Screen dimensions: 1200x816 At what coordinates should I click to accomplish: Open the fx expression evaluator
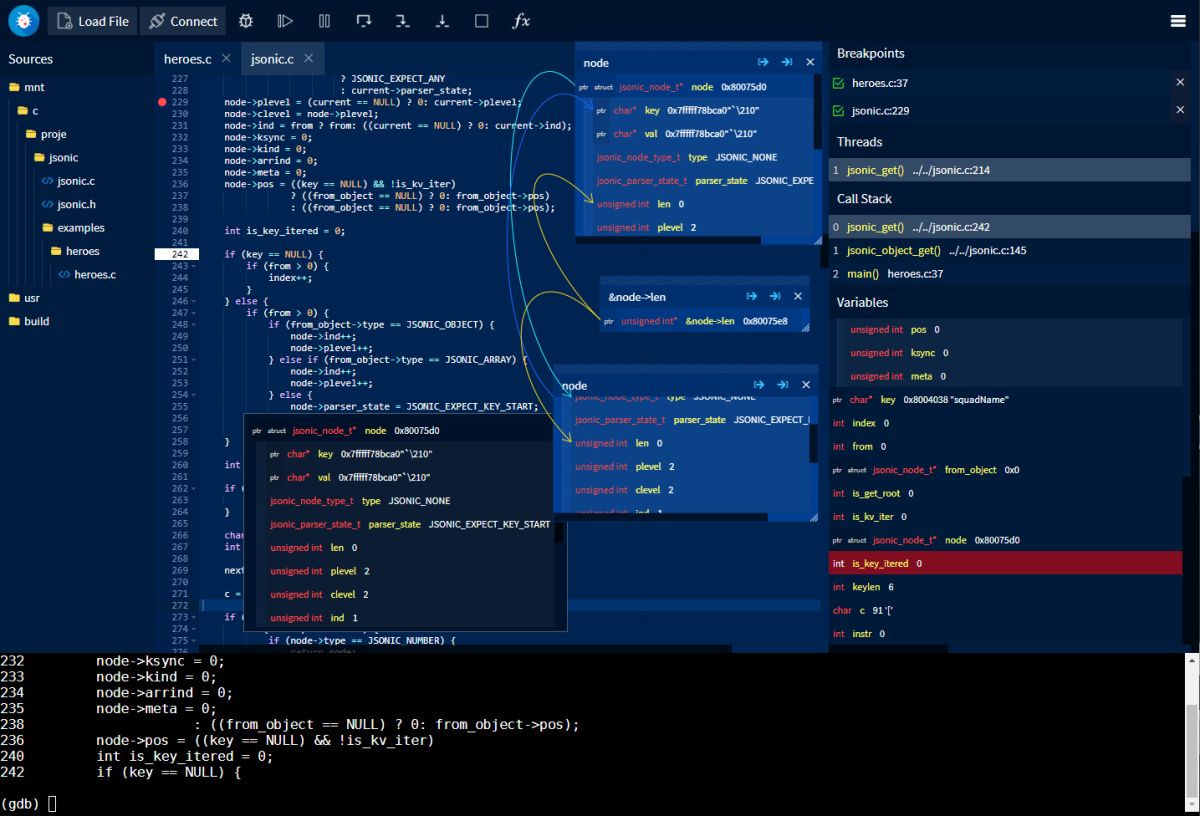pyautogui.click(x=521, y=20)
